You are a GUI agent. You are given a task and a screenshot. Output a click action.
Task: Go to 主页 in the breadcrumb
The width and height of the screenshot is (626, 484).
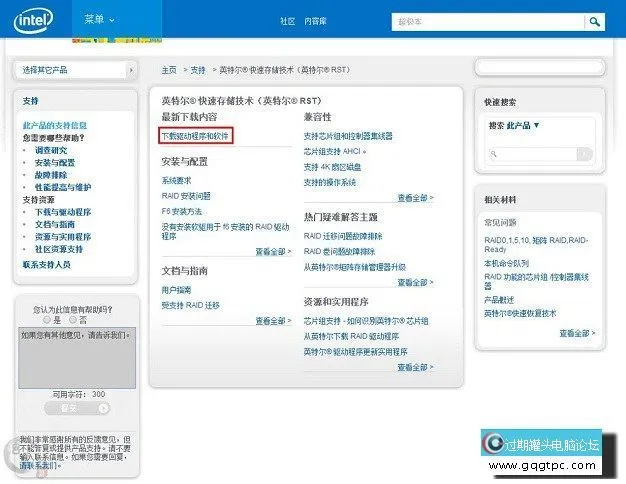pyautogui.click(x=169, y=70)
